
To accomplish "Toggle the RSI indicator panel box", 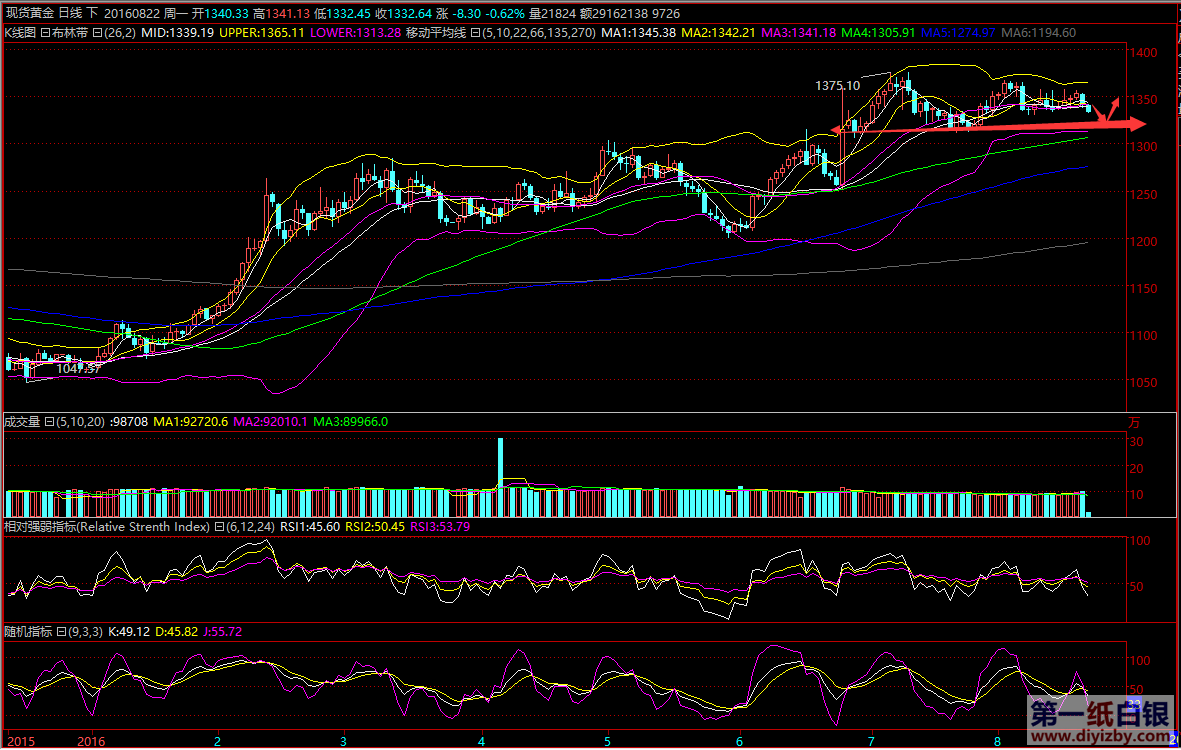I will (219, 527).
